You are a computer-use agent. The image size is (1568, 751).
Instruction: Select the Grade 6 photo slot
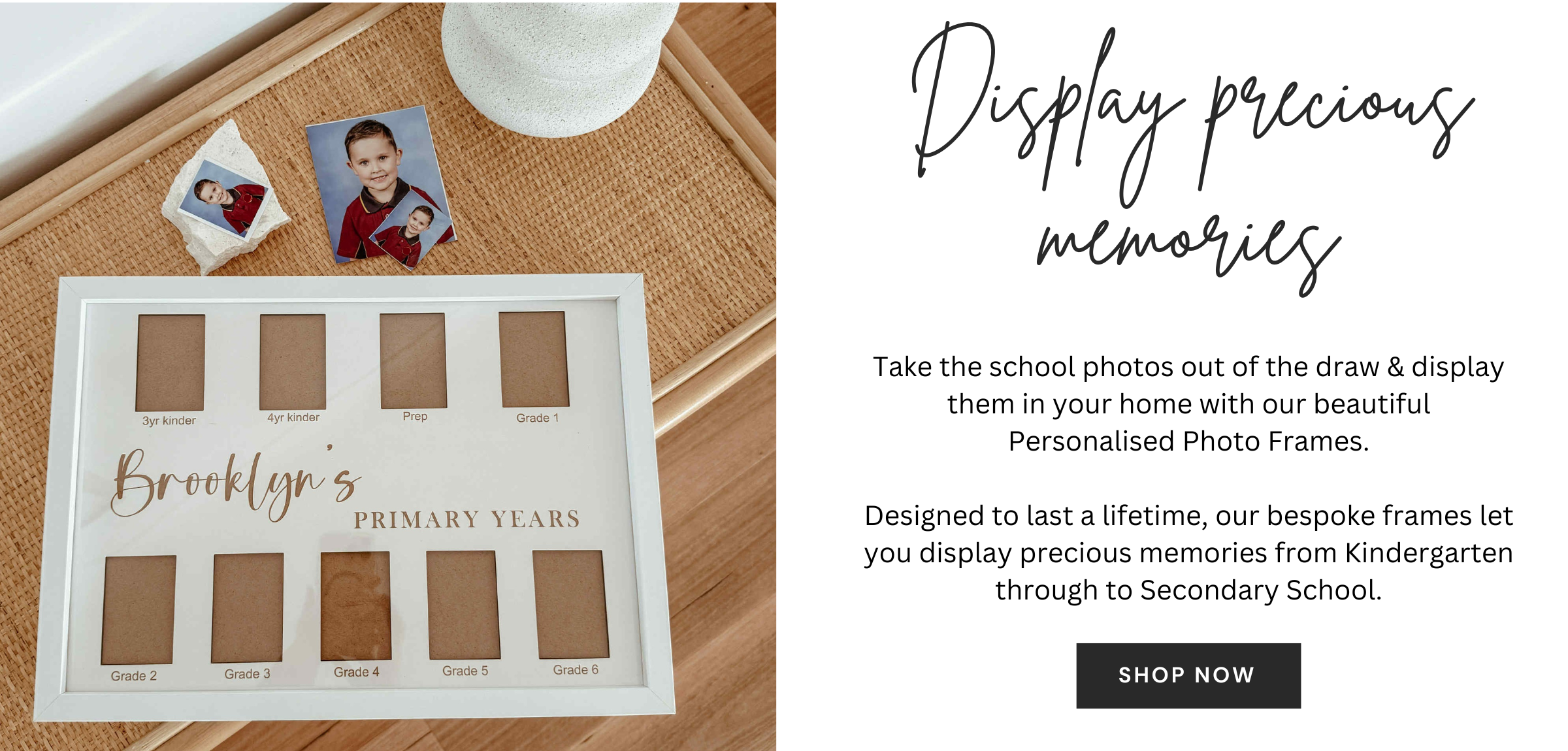571,604
